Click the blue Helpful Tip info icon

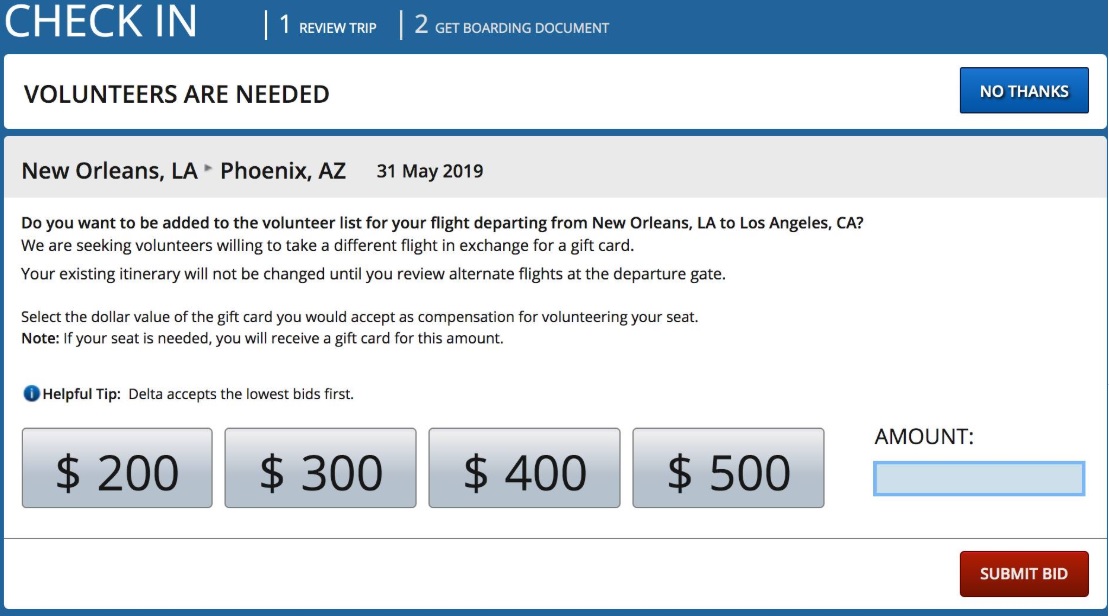[32, 394]
